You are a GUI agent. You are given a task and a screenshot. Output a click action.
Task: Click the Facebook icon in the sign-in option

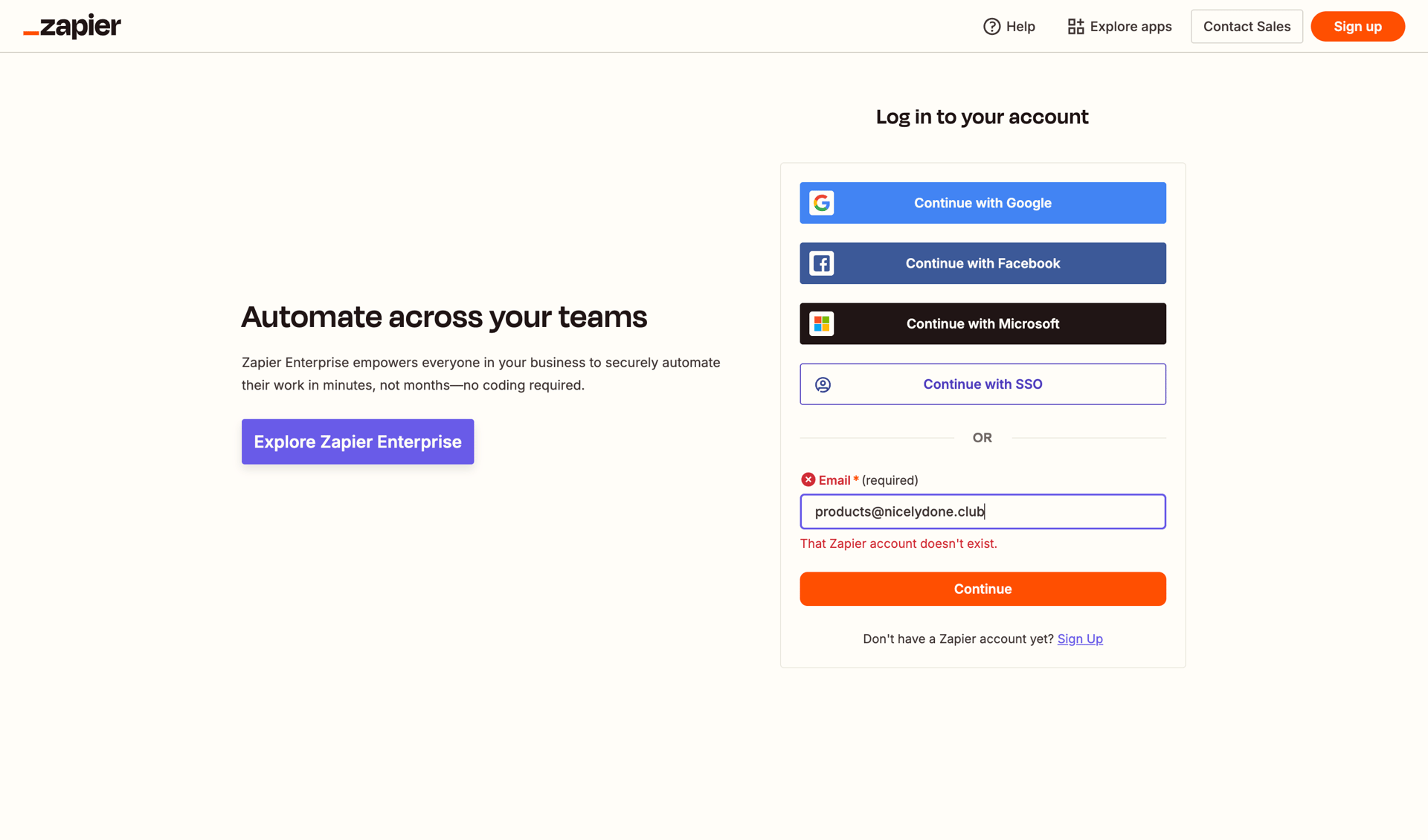pos(822,263)
